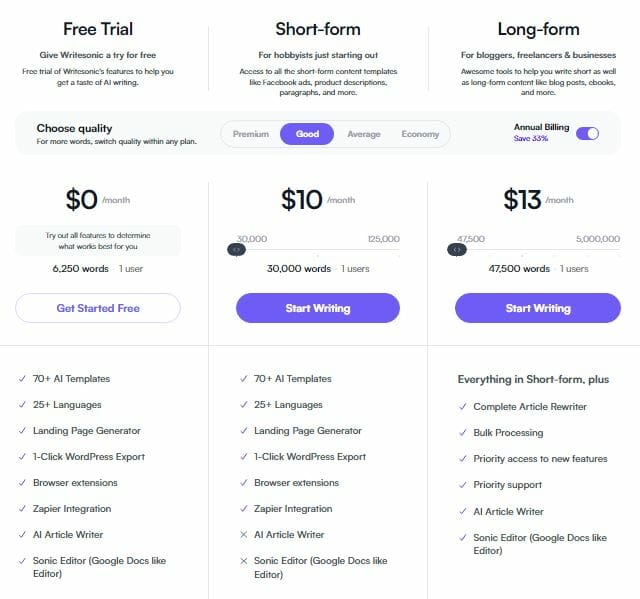
Task: Choose the Average quality option
Action: (x=364, y=134)
